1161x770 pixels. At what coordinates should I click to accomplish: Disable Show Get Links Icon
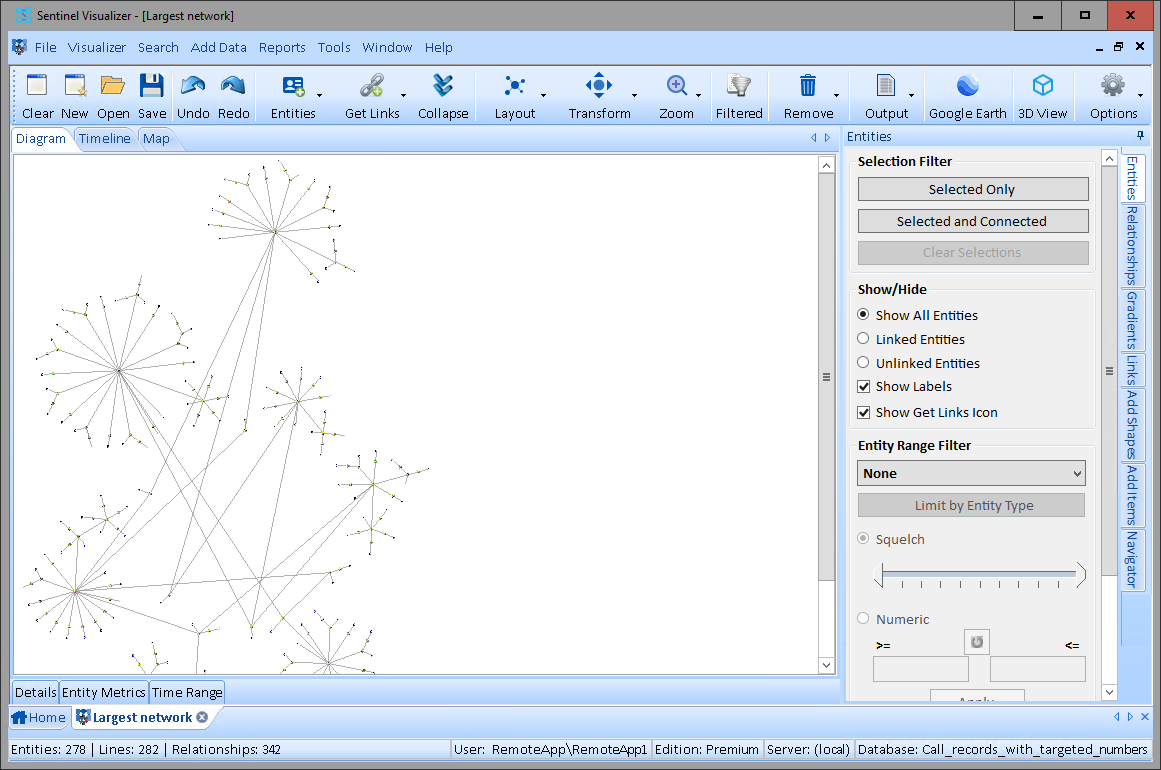click(863, 411)
